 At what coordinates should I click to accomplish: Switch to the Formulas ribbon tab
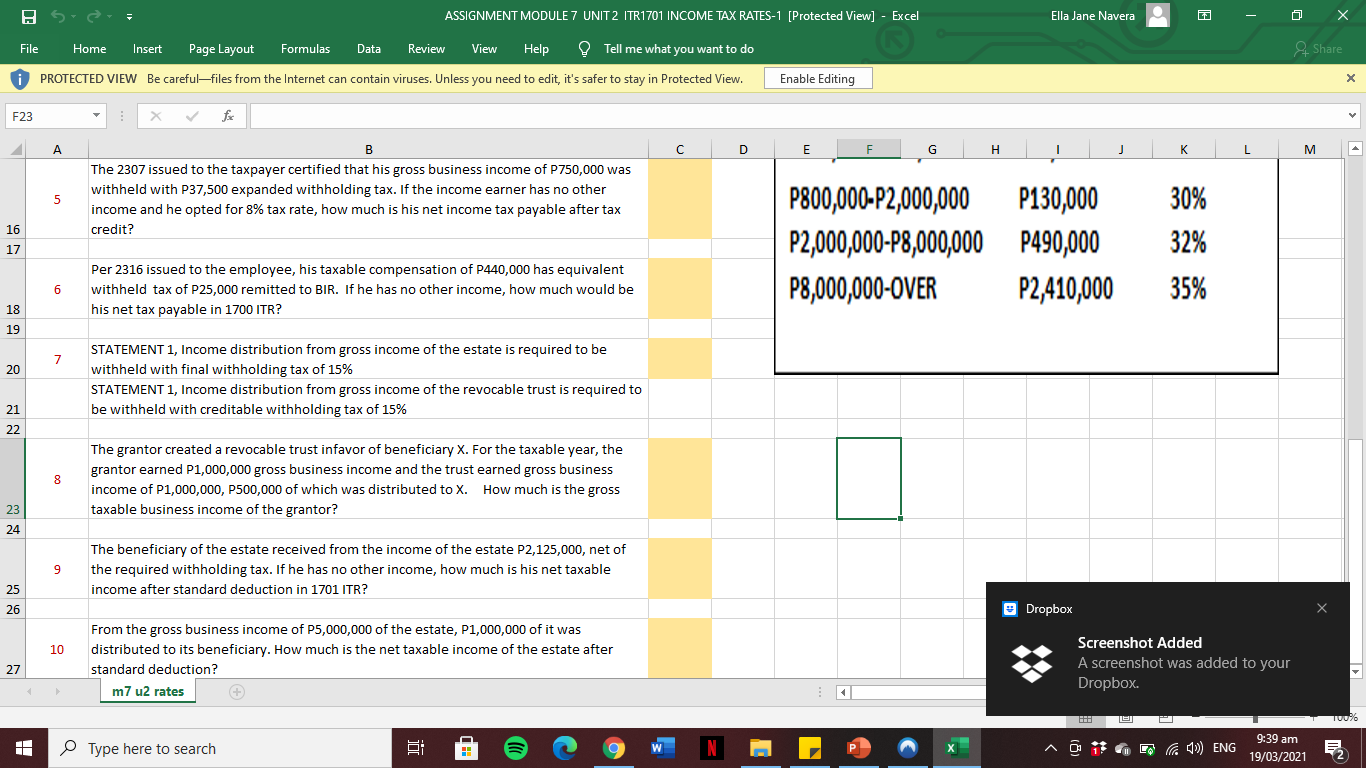(x=305, y=48)
